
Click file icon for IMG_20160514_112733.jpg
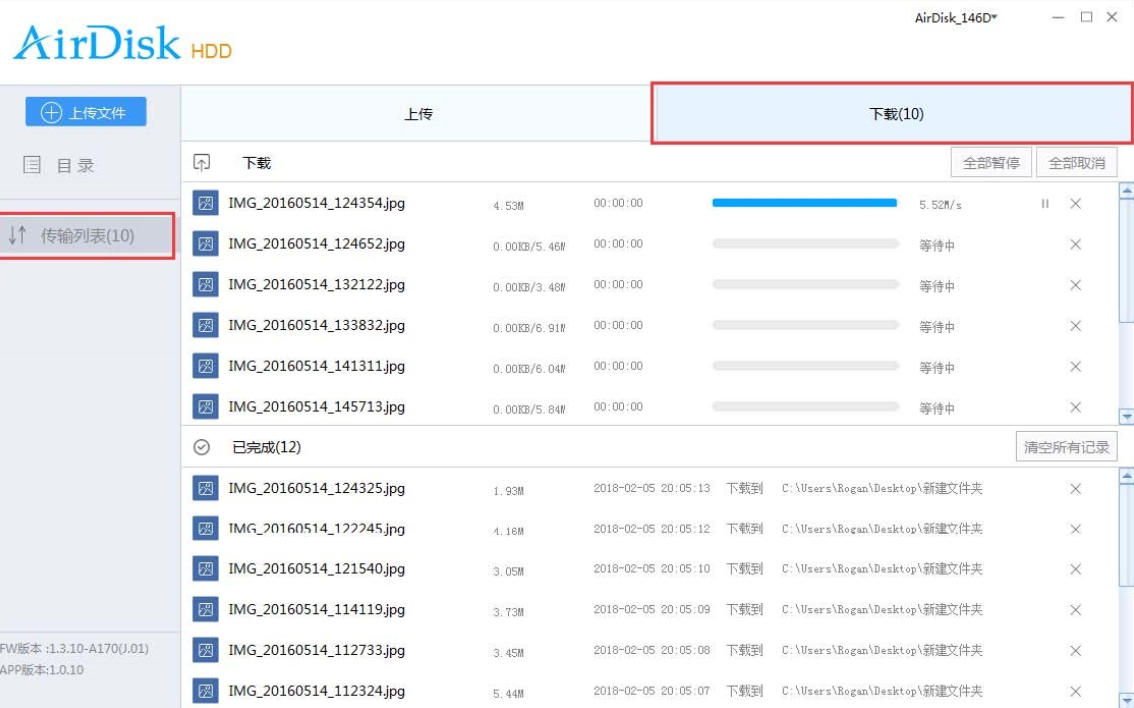tap(205, 651)
